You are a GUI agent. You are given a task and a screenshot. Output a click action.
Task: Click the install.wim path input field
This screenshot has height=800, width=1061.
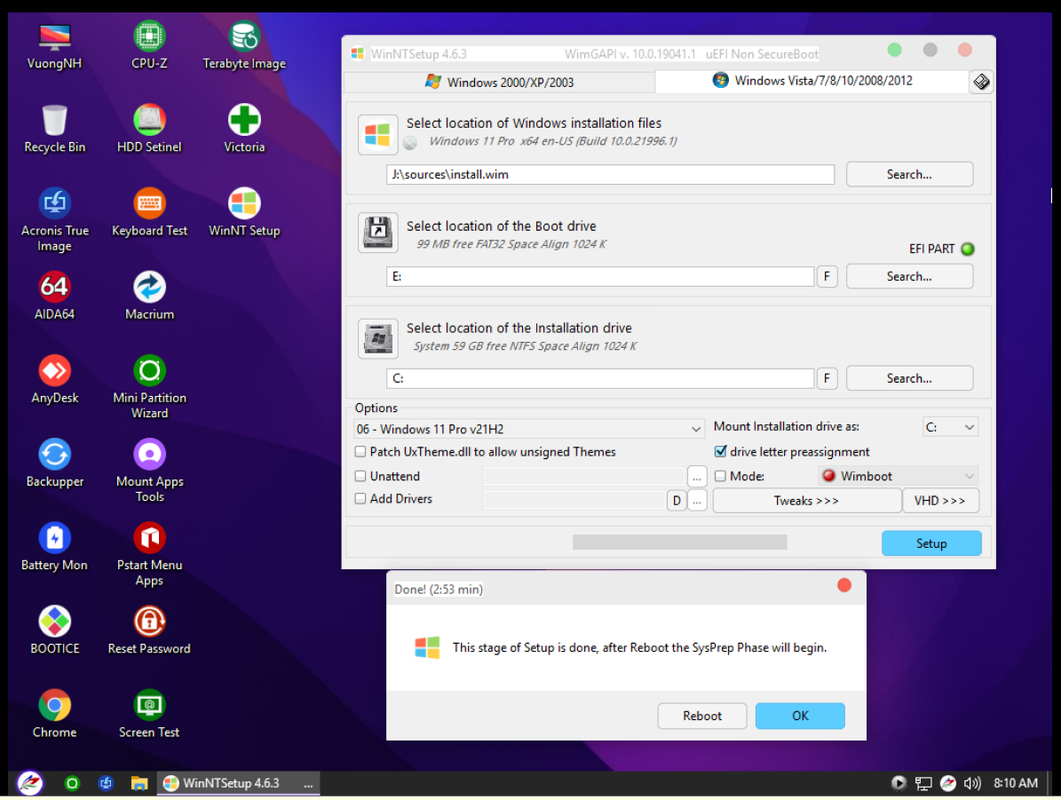[x=610, y=174]
